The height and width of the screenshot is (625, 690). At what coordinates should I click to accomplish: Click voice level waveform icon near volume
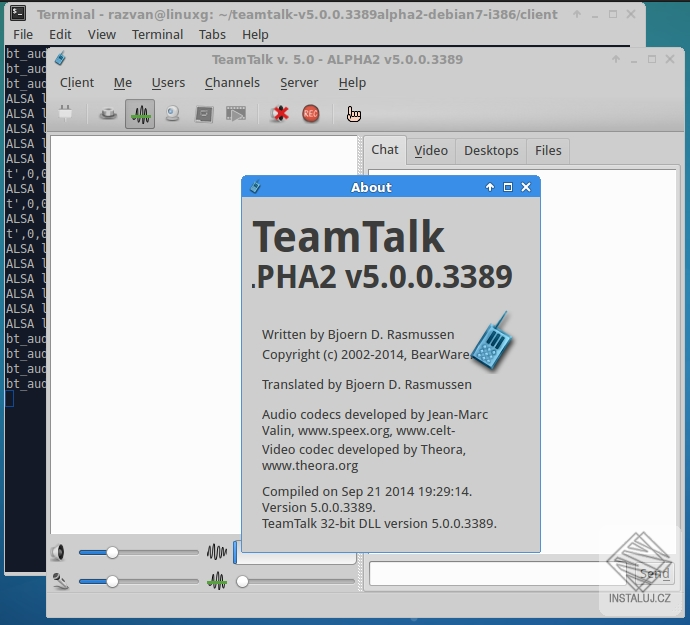(x=217, y=552)
